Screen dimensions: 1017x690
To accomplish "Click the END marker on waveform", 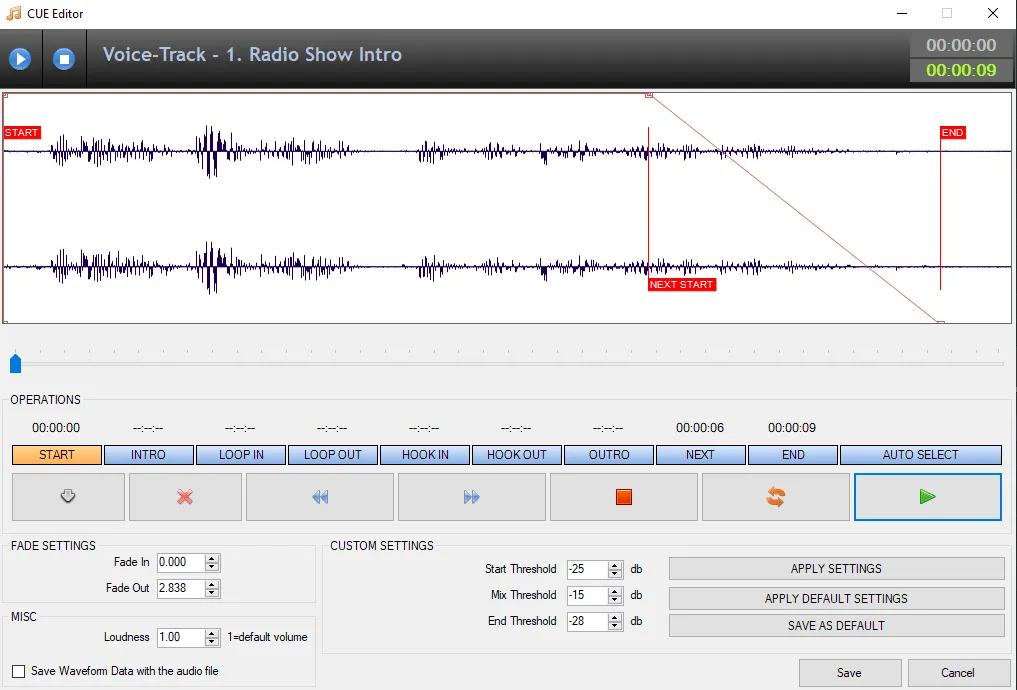I will (953, 132).
